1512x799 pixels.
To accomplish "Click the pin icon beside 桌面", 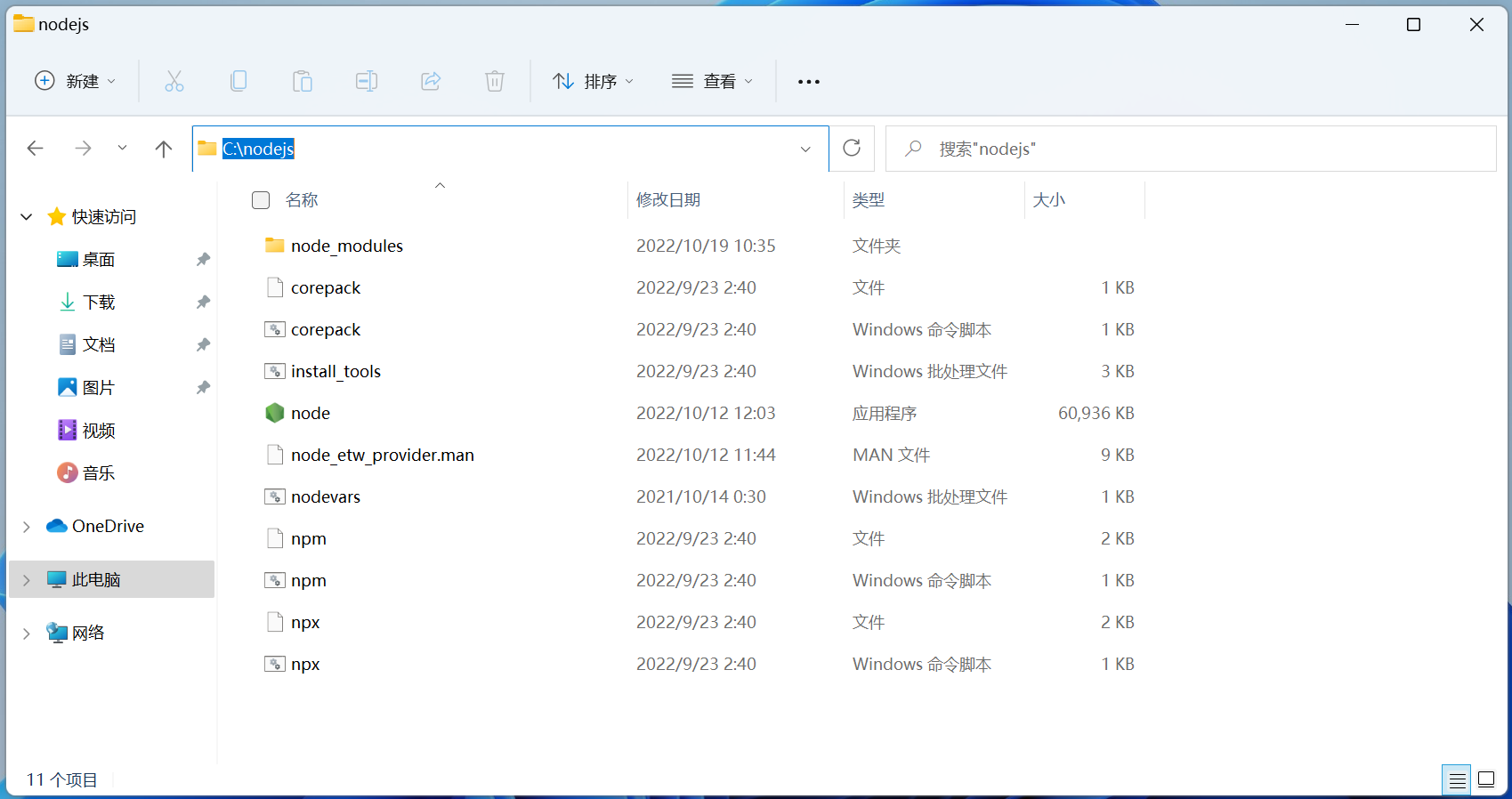I will click(x=204, y=259).
